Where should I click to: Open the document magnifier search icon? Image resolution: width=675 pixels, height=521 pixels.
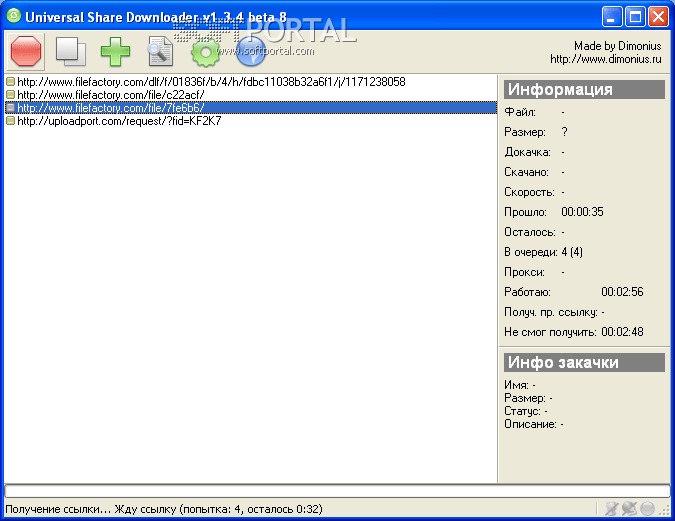[161, 52]
